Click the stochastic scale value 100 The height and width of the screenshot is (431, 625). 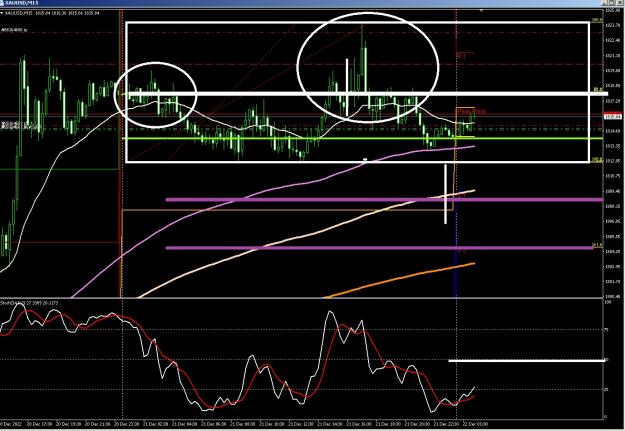pos(607,303)
